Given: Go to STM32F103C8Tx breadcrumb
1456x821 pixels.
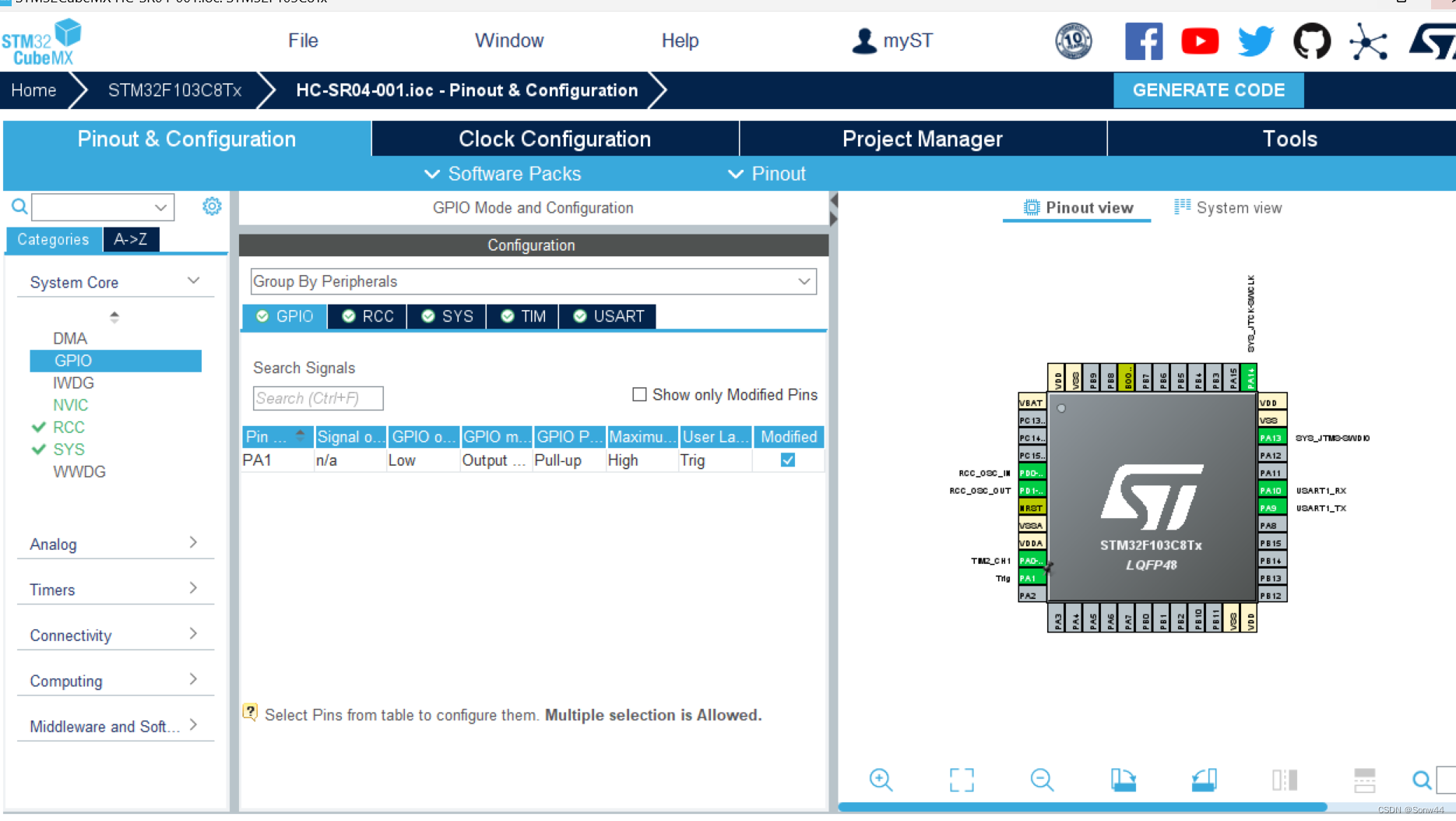Looking at the screenshot, I should 175,90.
